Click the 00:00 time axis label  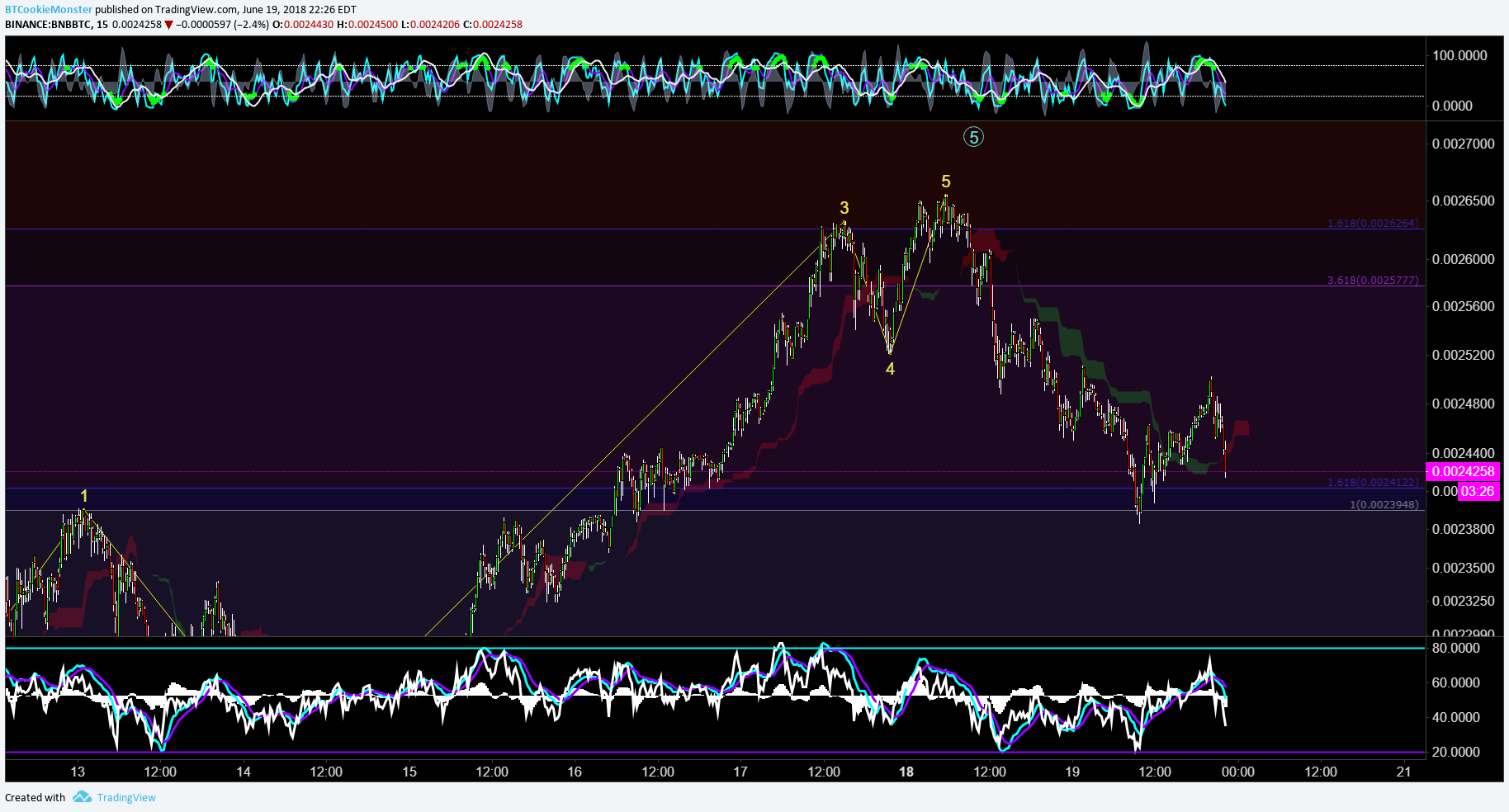[1238, 772]
